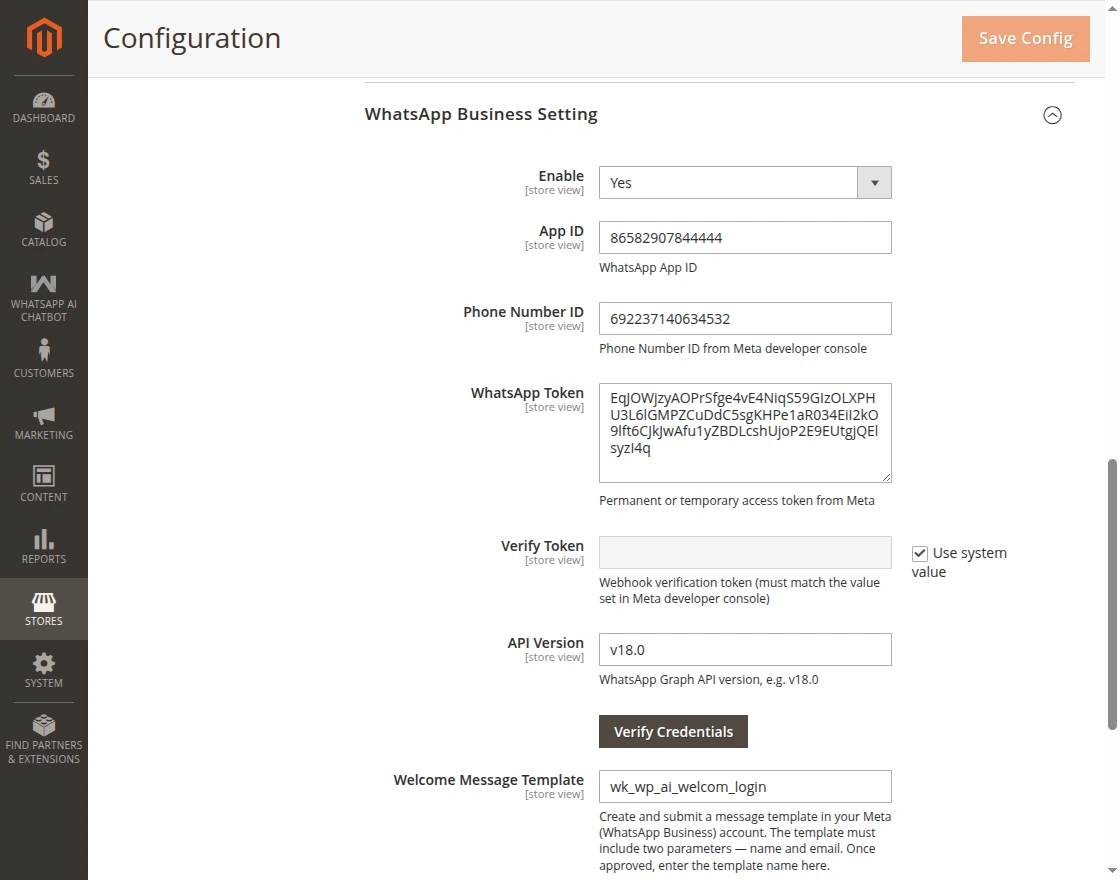
Task: Click 'WhatsApp Graph API version, e.g. v18.0' note
Action: 709,680
